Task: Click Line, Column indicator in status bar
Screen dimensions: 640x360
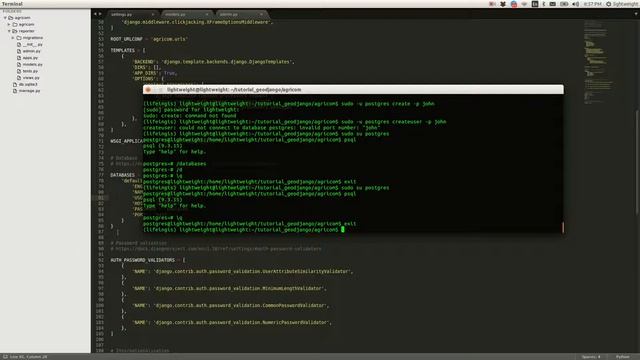Action: point(28,357)
